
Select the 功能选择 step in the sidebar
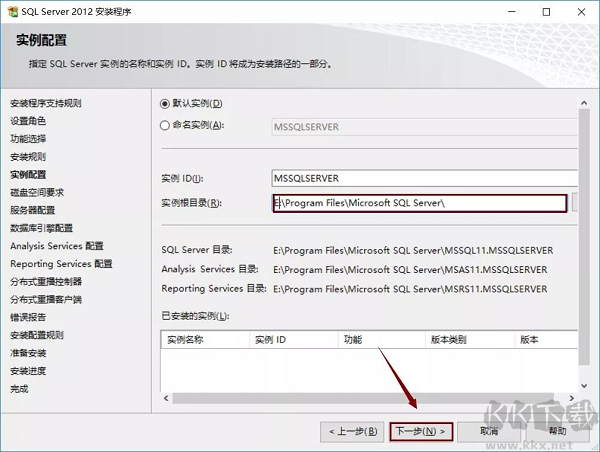pyautogui.click(x=28, y=139)
